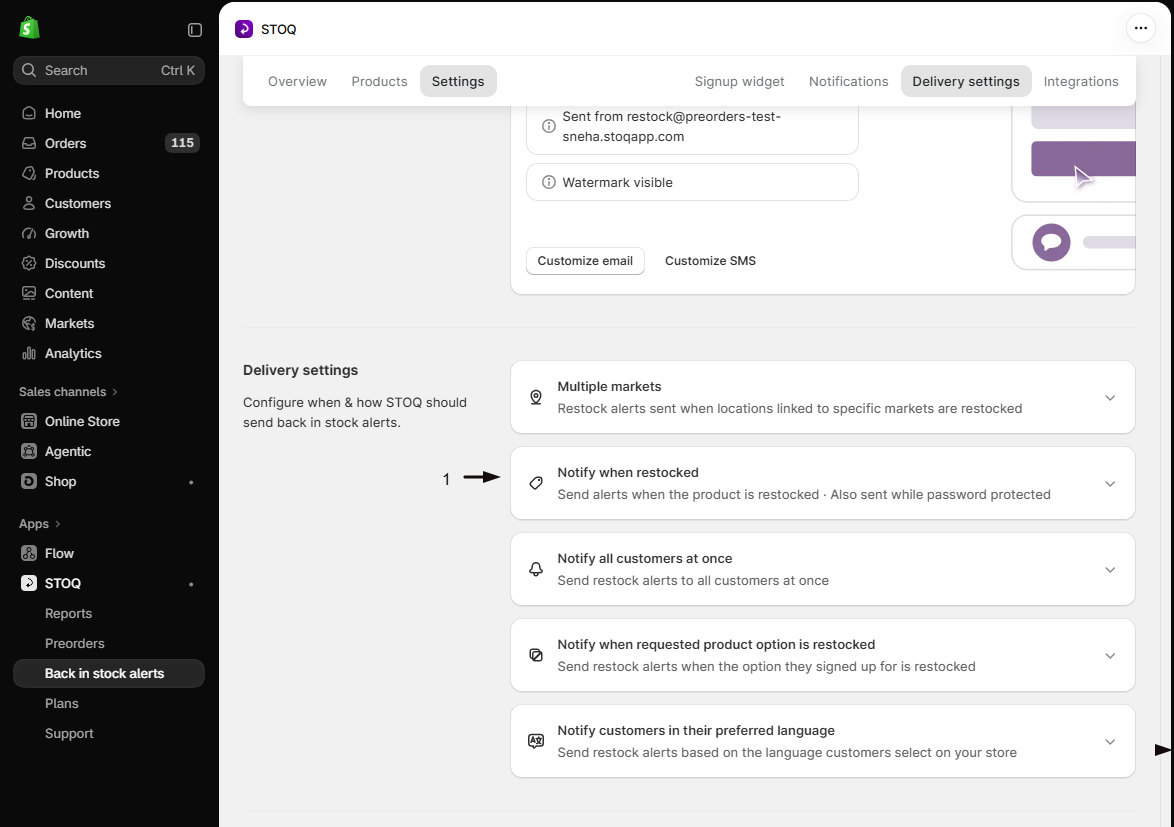
Task: Expand the Sales channels section
Action: coord(68,391)
